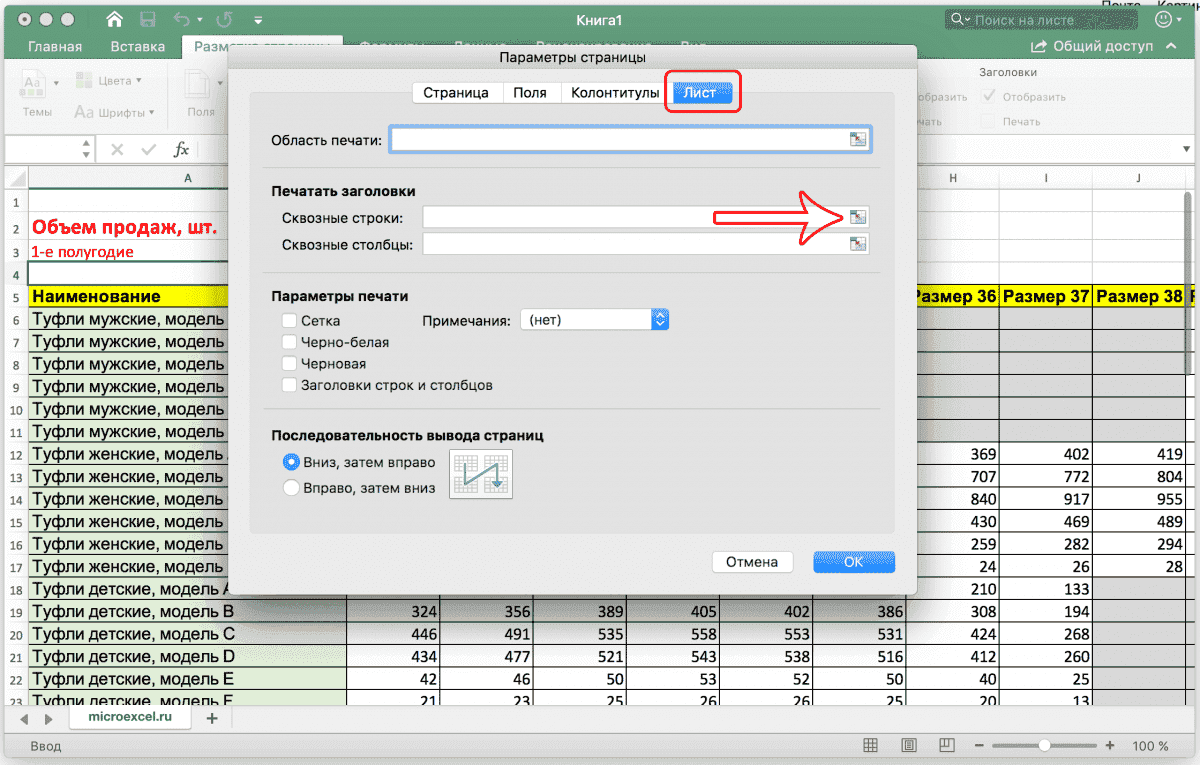Open the smiley feedback dropdown
1200x765 pixels.
coord(1173,19)
